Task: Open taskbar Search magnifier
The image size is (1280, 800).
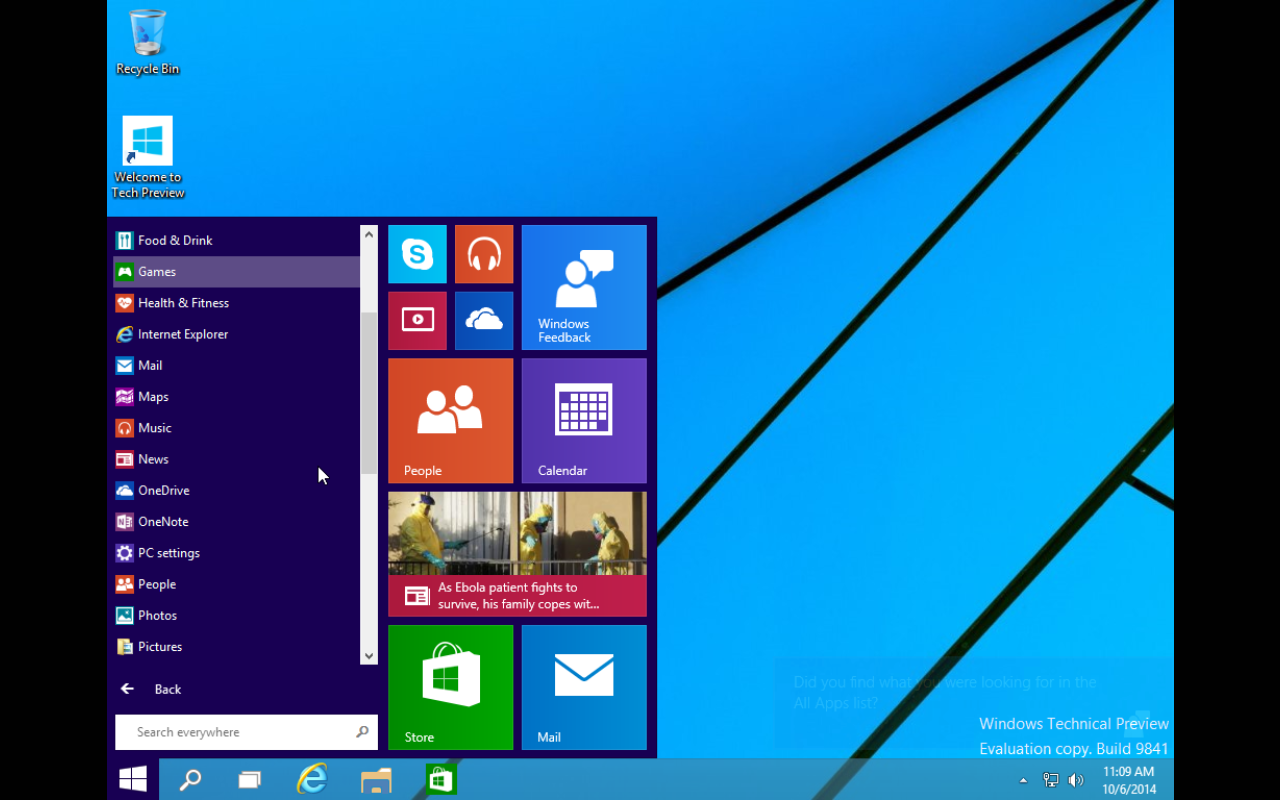Action: tap(189, 779)
